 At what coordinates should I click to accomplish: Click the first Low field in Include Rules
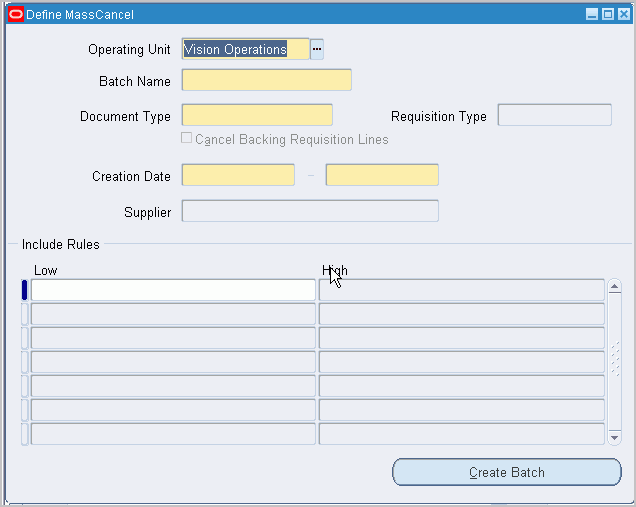pyautogui.click(x=173, y=290)
